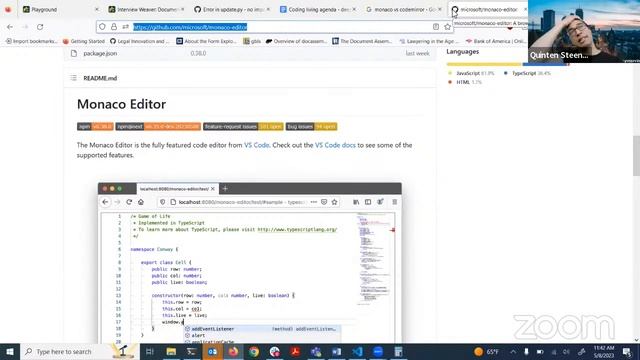Switch to Firefox on the taskbar
Image resolution: width=640 pixels, height=360 pixels.
point(233,351)
